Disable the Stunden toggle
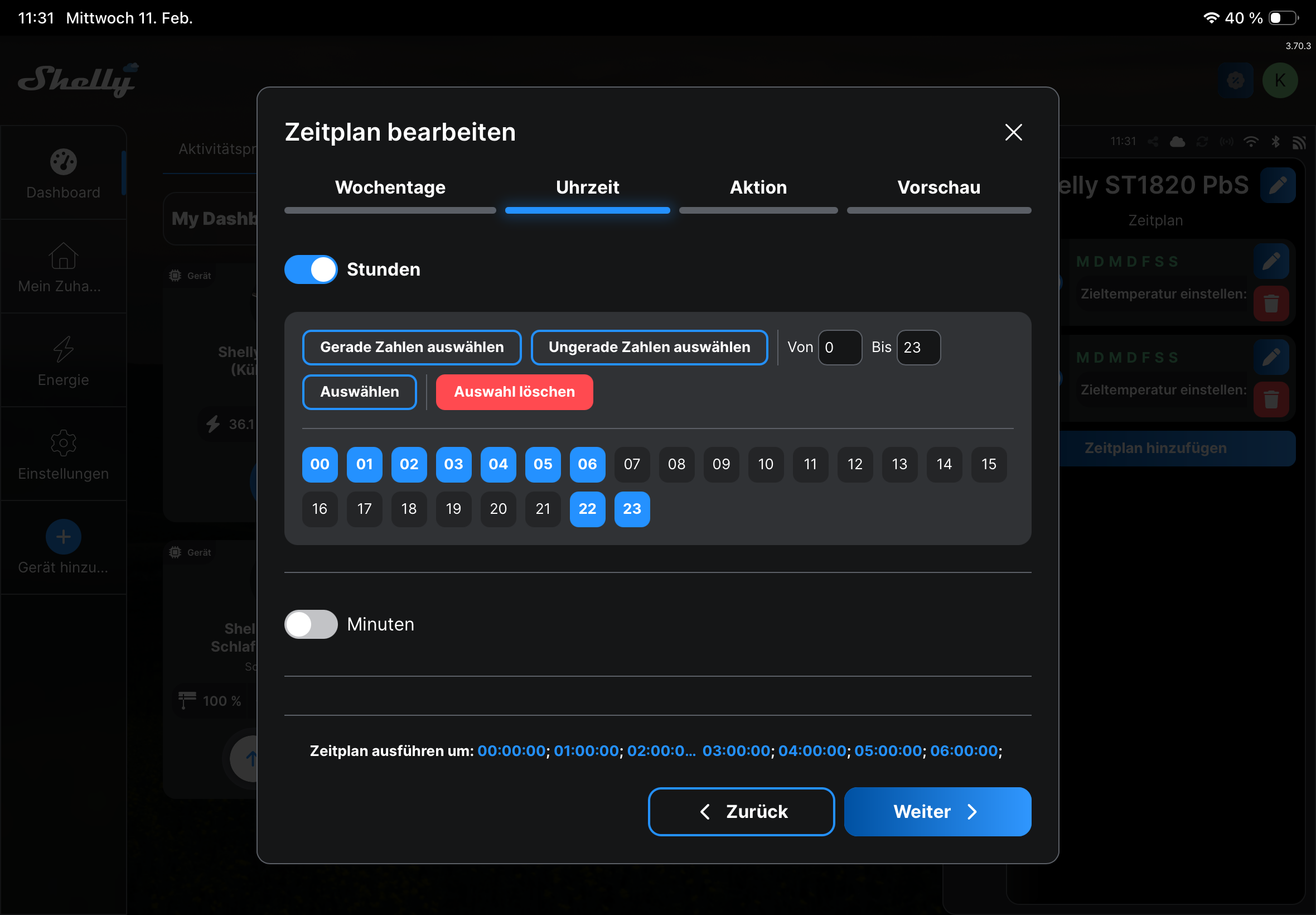1316x915 pixels. 311,269
